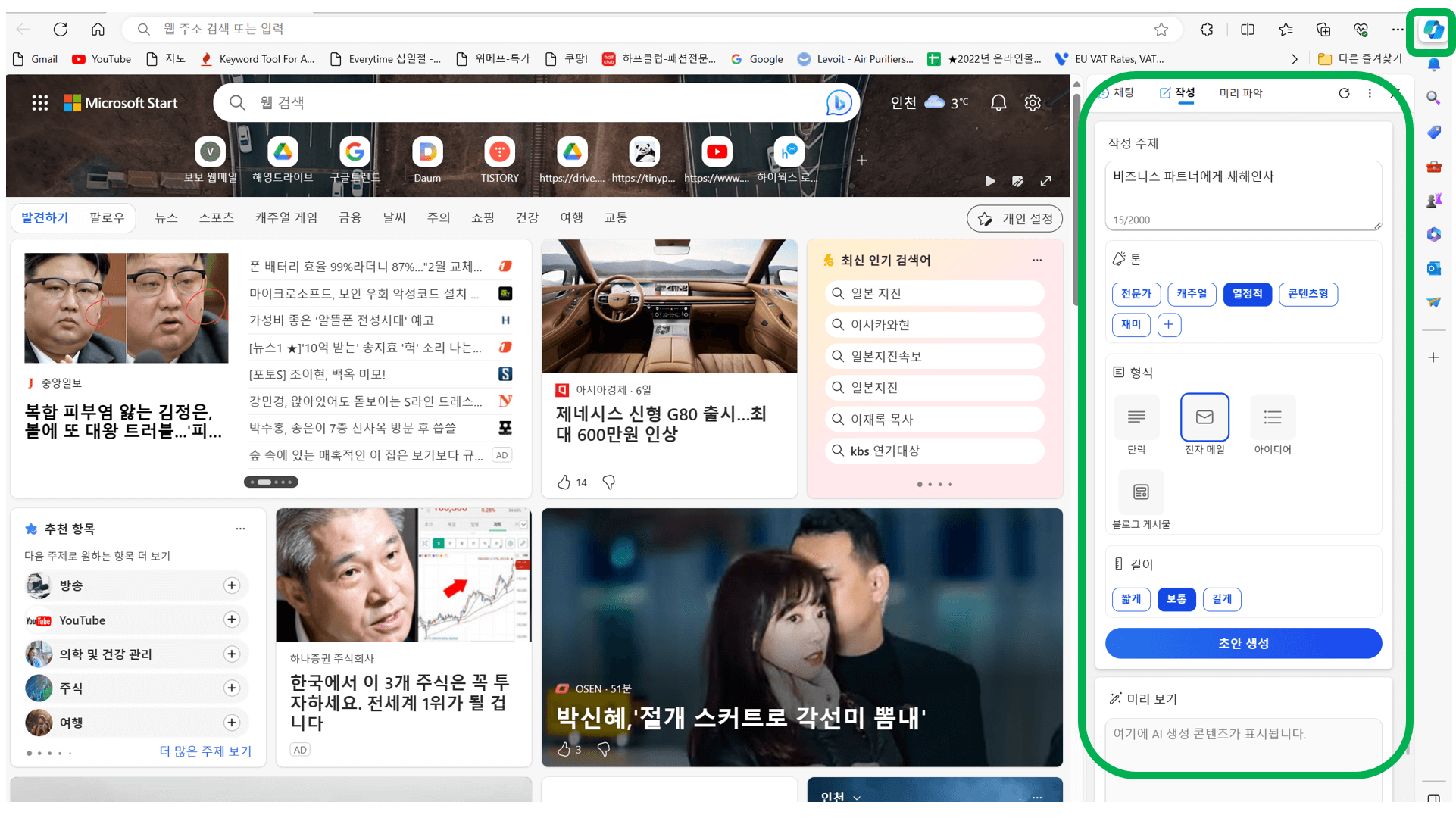This screenshot has height=821, width=1456.
Task: Click the Copilot icon in the toolbar
Action: point(1433,30)
